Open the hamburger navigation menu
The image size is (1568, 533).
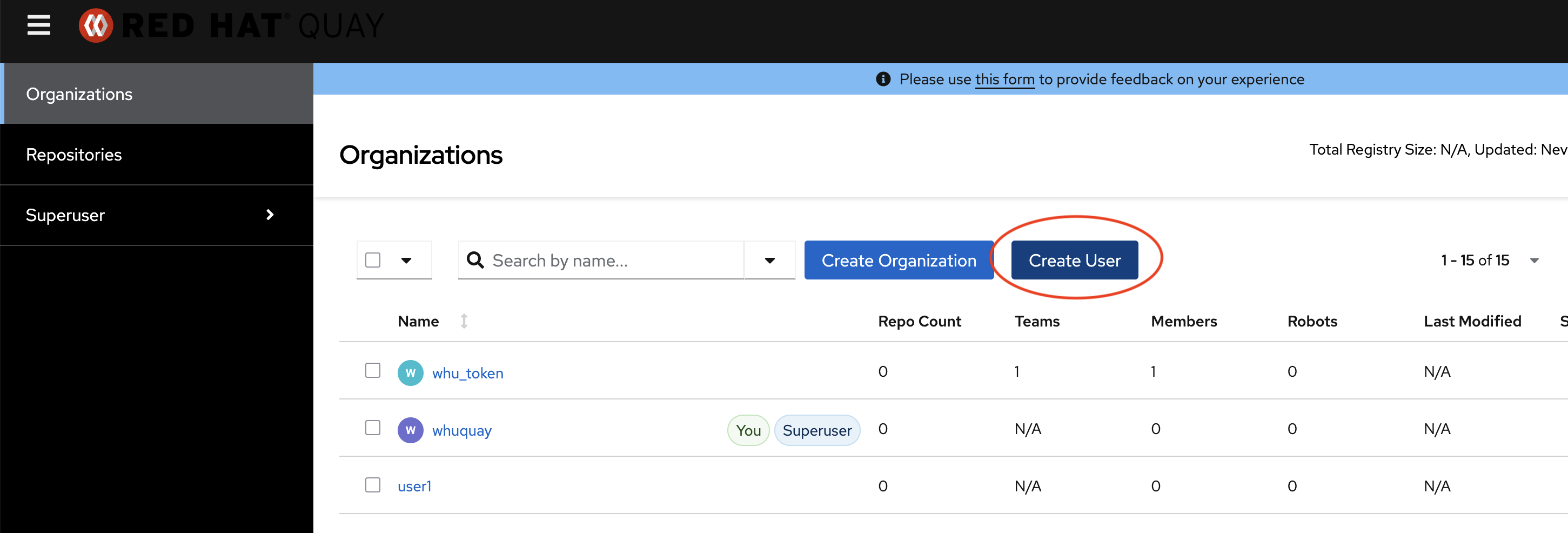click(38, 25)
